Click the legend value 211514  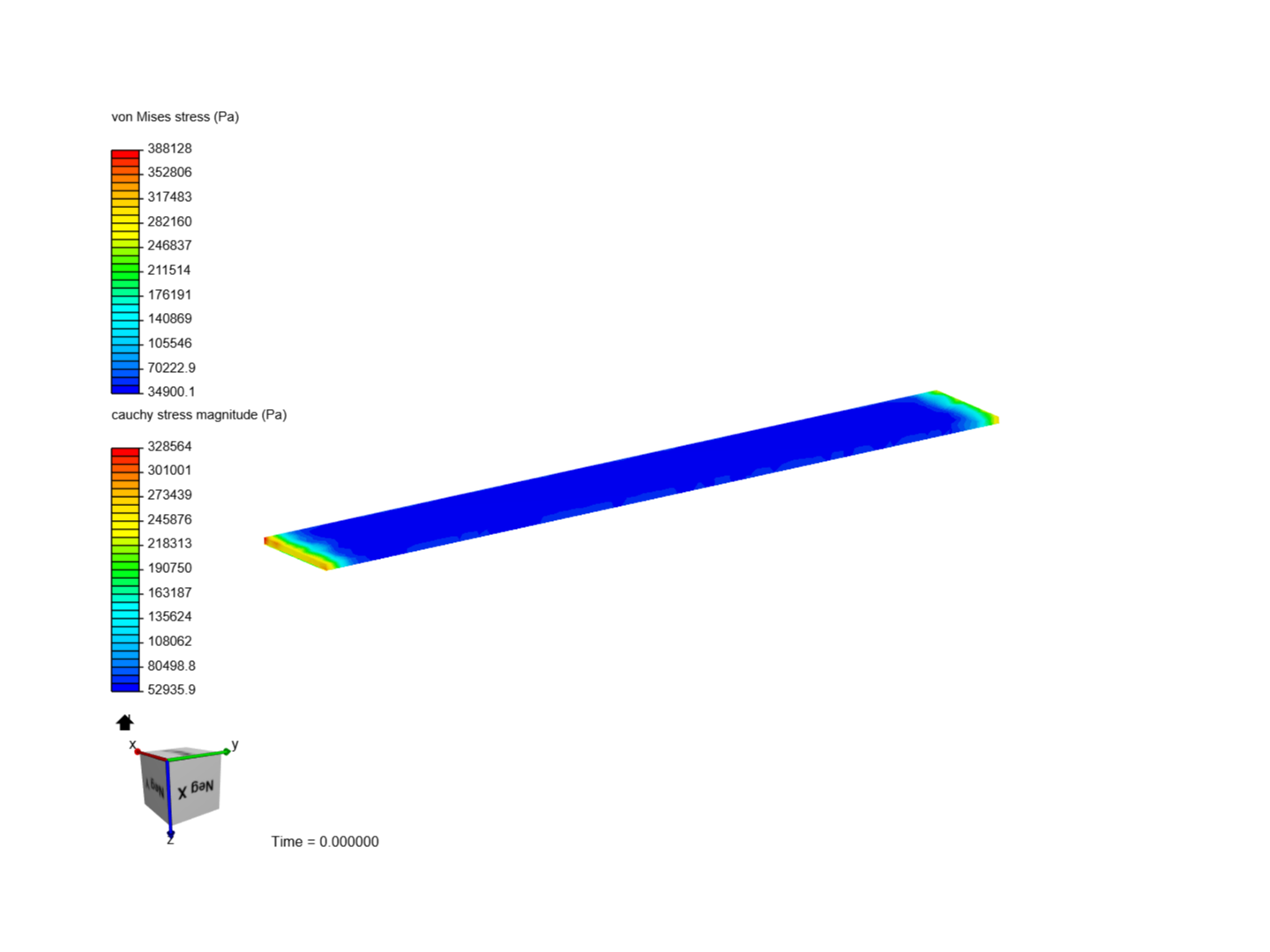pos(169,270)
